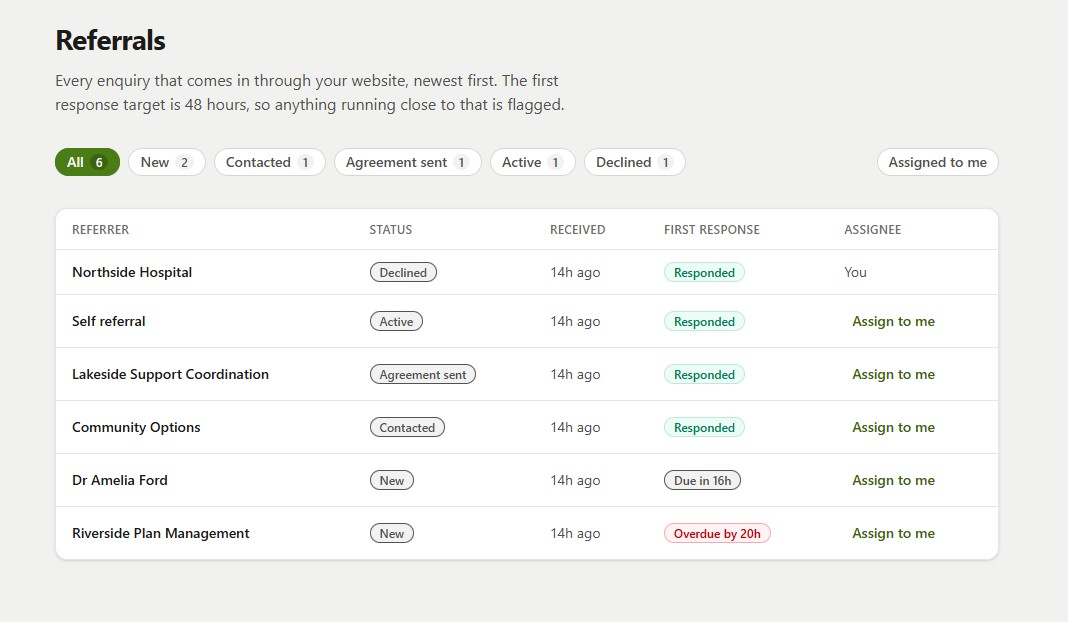Open the Self referral entry
Image resolution: width=1068 pixels, height=622 pixels.
point(109,322)
